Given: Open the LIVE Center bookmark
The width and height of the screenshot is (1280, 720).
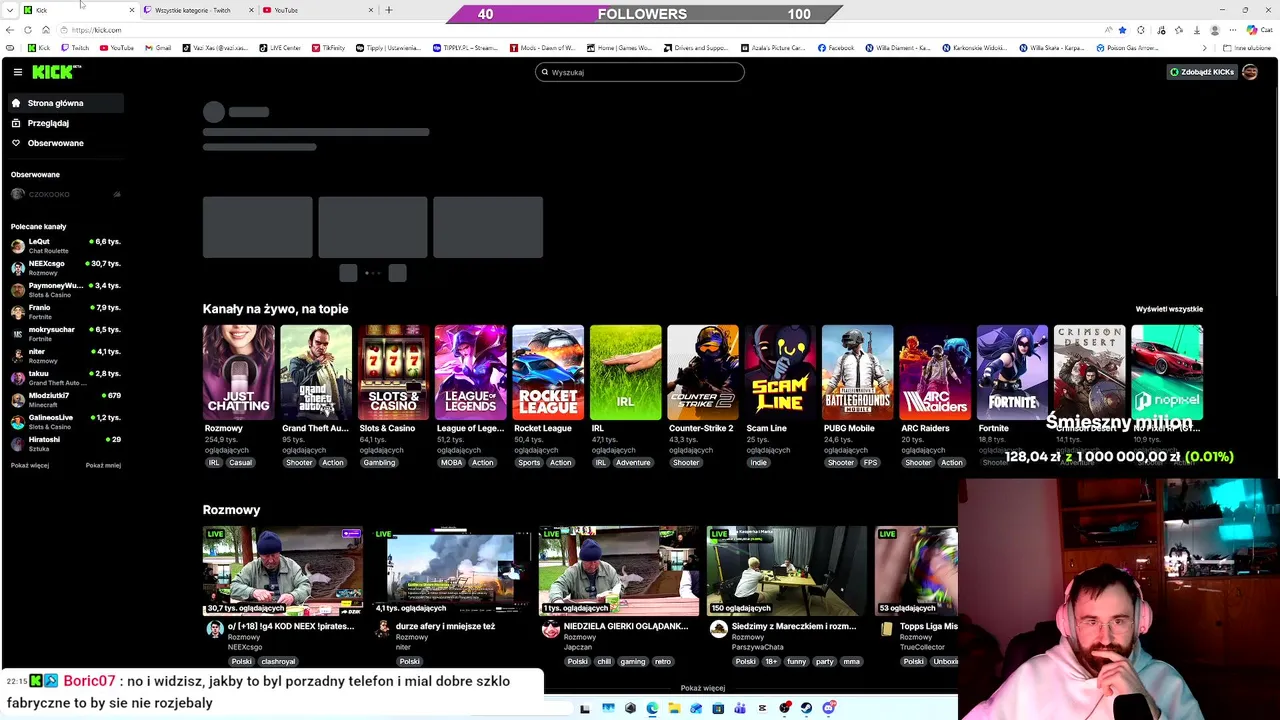Looking at the screenshot, I should point(280,48).
